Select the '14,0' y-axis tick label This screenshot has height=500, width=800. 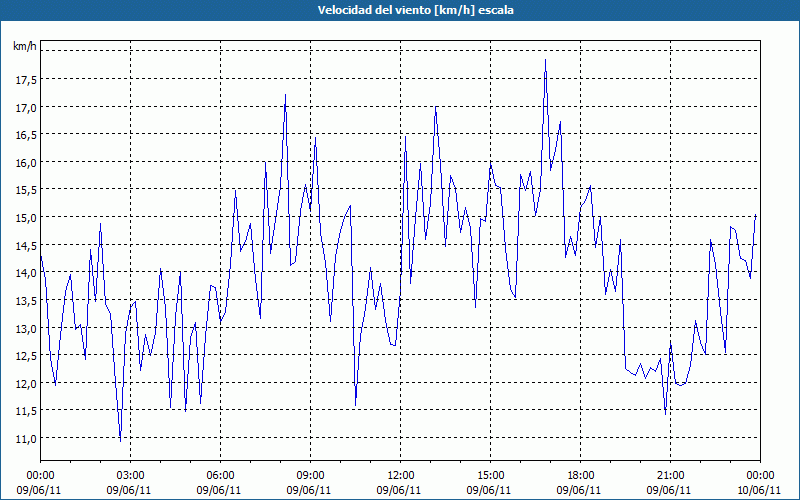pos(24,272)
